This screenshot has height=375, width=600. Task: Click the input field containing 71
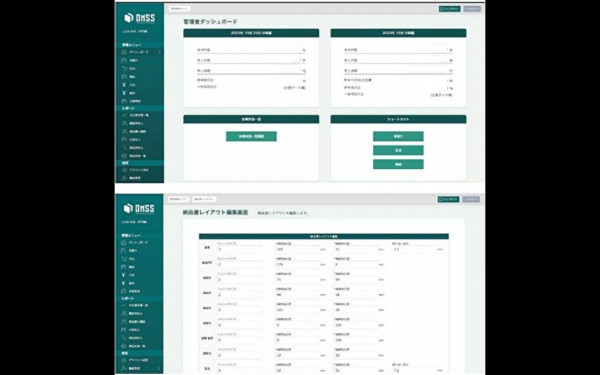pyautogui.click(x=297, y=280)
